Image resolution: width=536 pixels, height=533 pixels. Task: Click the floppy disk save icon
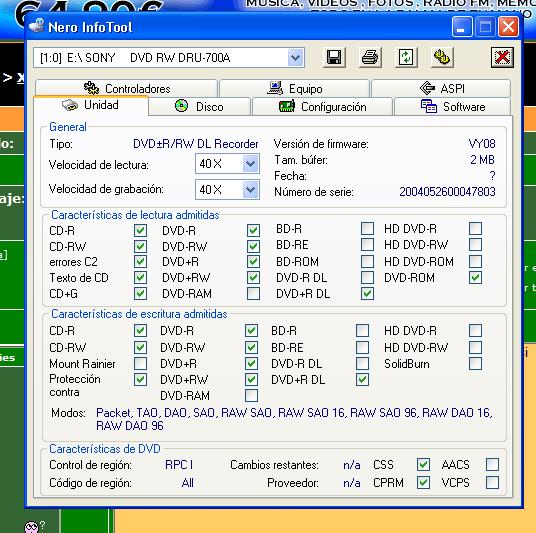click(x=334, y=57)
